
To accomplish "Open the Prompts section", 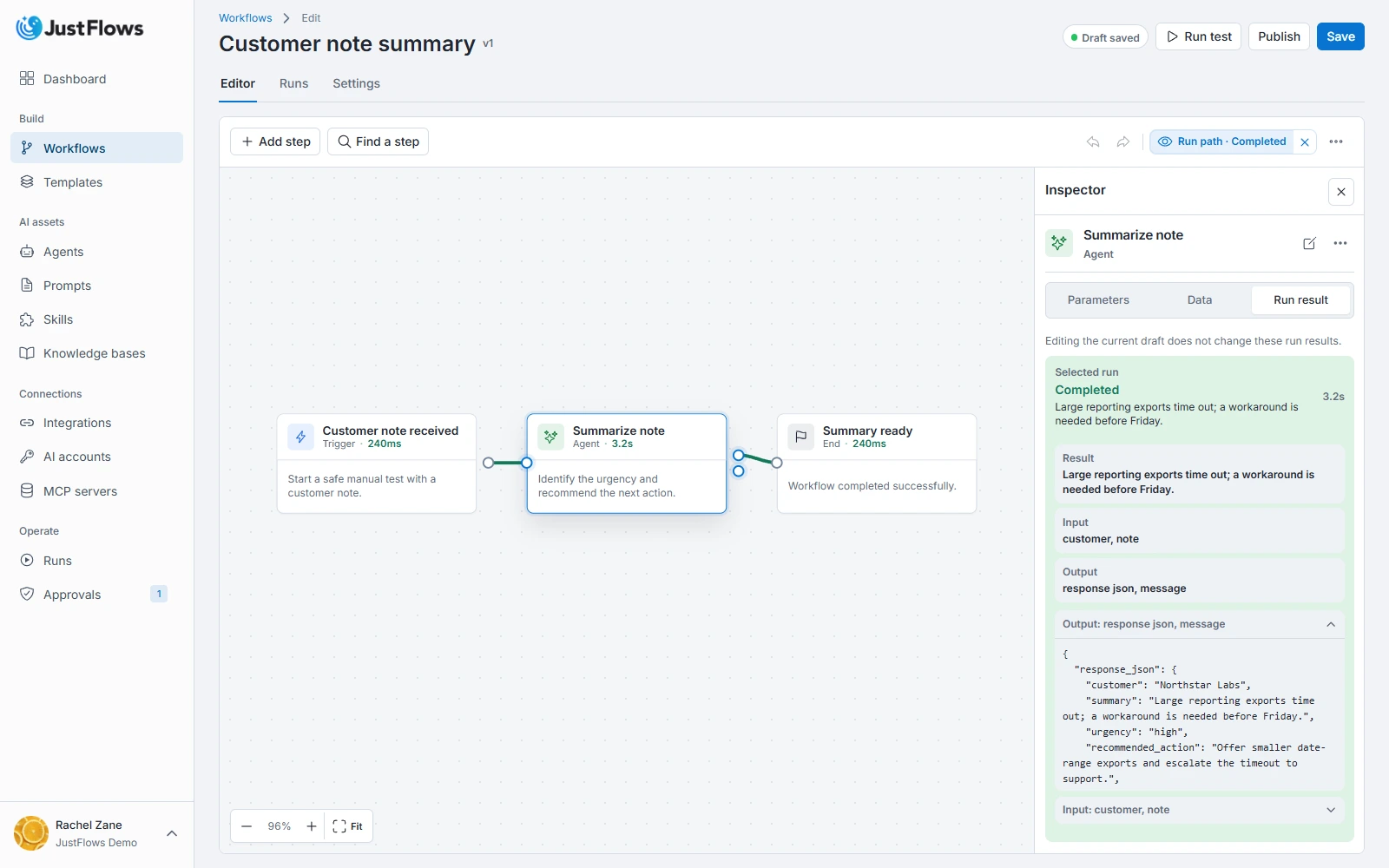I will 96,286.
